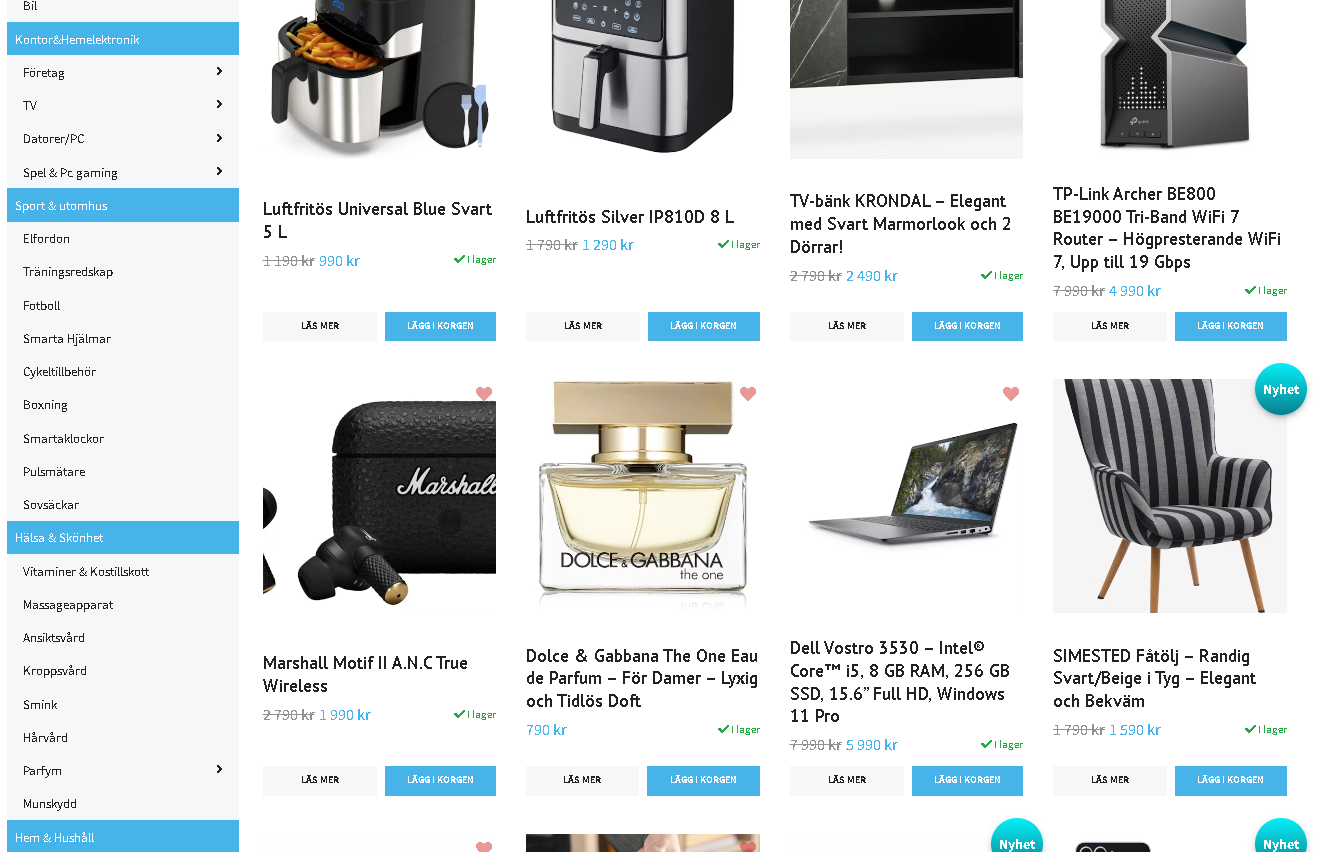Open the striped SIMESTED armchair image
Viewport: 1323px width, 852px height.
pyautogui.click(x=1170, y=496)
